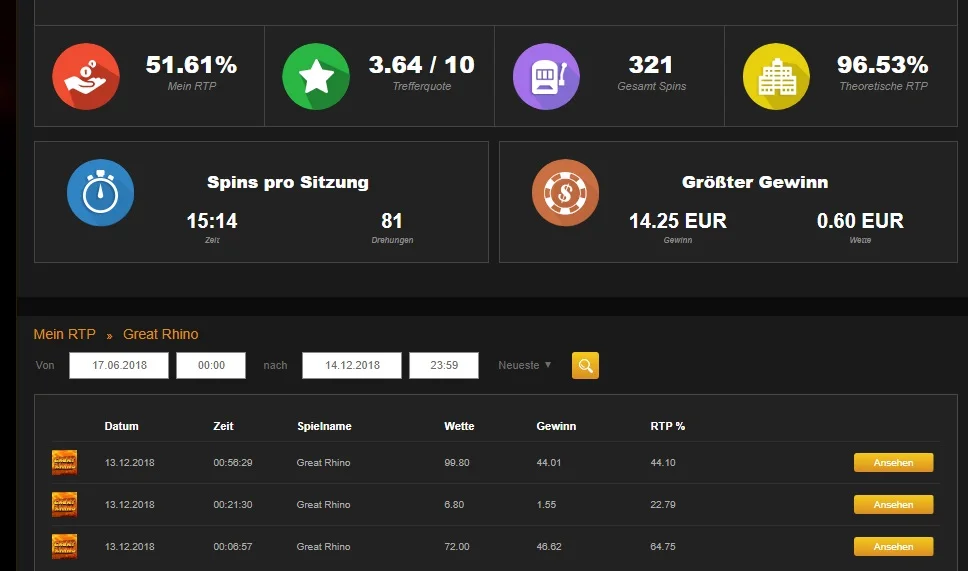Click the Mein RTP breadcrumb link

(65, 334)
